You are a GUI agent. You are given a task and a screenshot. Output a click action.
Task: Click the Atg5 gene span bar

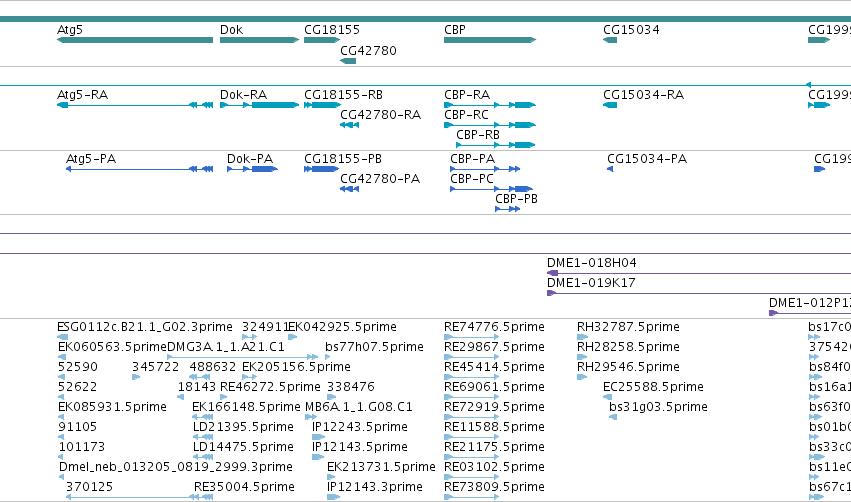pos(135,40)
